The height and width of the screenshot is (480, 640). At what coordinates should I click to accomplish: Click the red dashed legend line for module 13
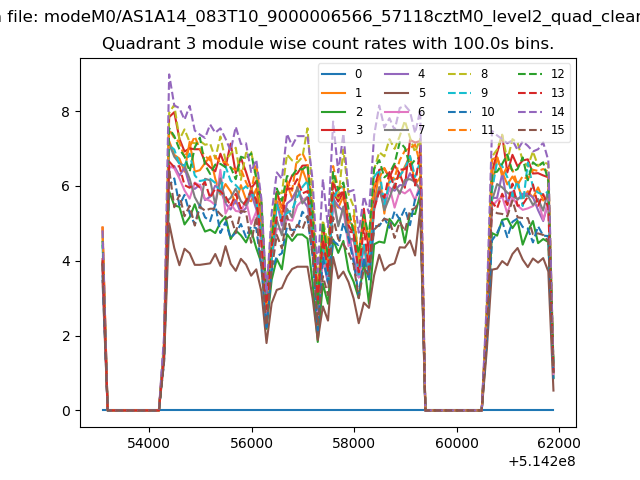click(531, 93)
